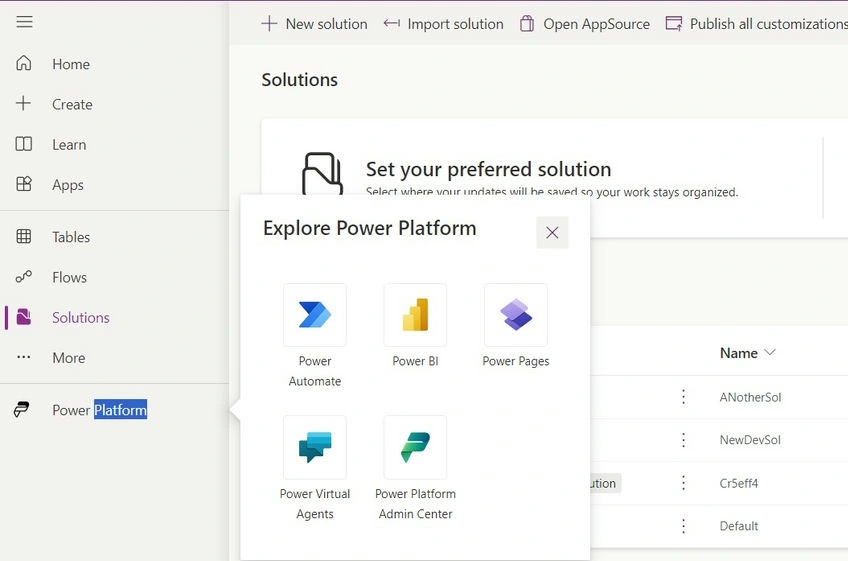
Task: Open more options for Default row
Action: pos(684,526)
